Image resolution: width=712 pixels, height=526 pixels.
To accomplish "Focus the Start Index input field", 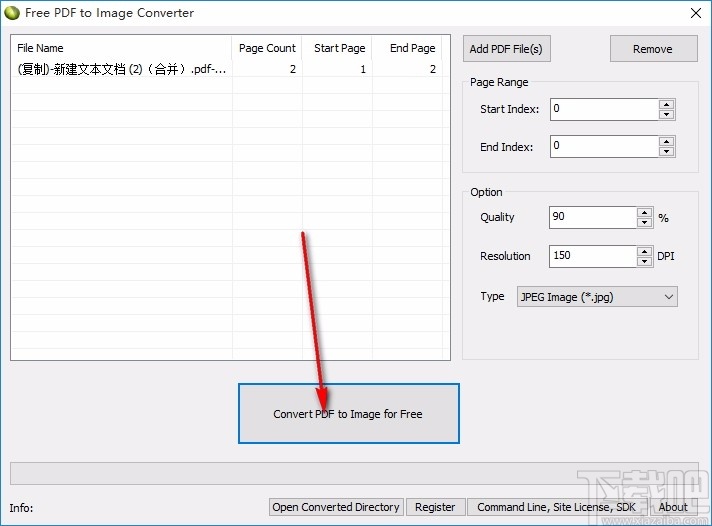I will pos(604,109).
